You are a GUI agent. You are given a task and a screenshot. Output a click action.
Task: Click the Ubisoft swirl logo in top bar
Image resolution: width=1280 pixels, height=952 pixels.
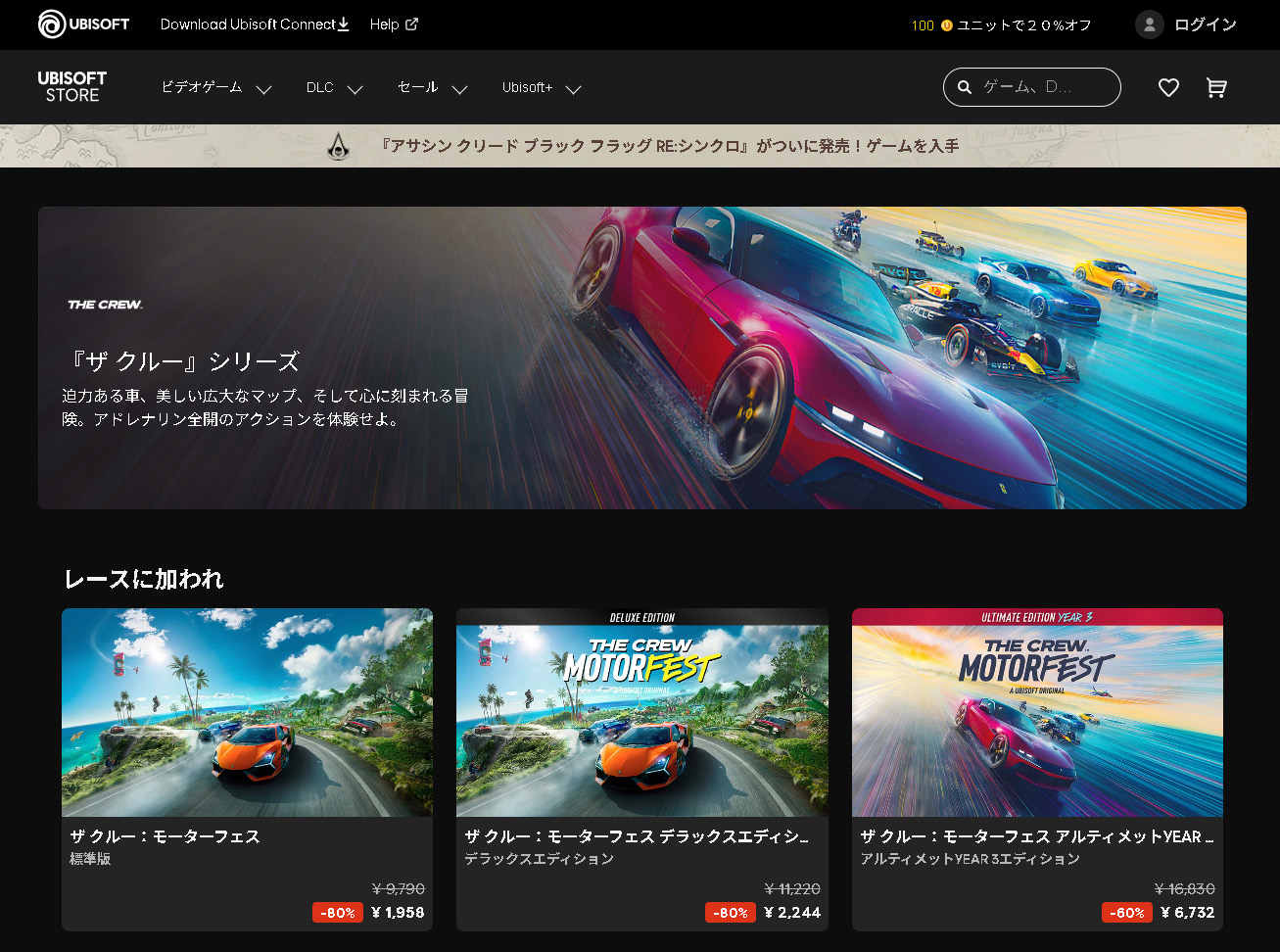click(x=52, y=24)
